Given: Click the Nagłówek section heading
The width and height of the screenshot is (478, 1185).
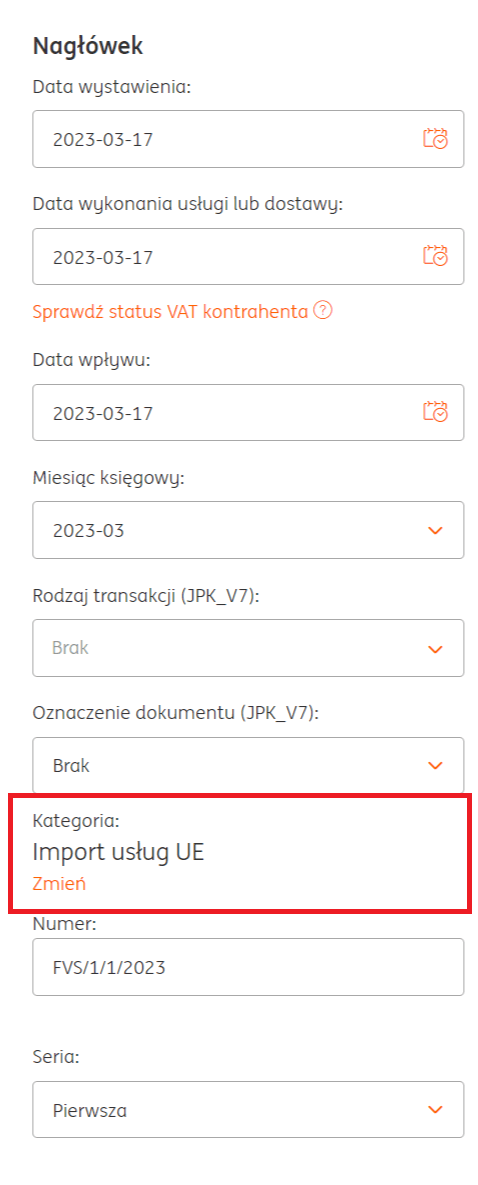Looking at the screenshot, I should point(88,45).
